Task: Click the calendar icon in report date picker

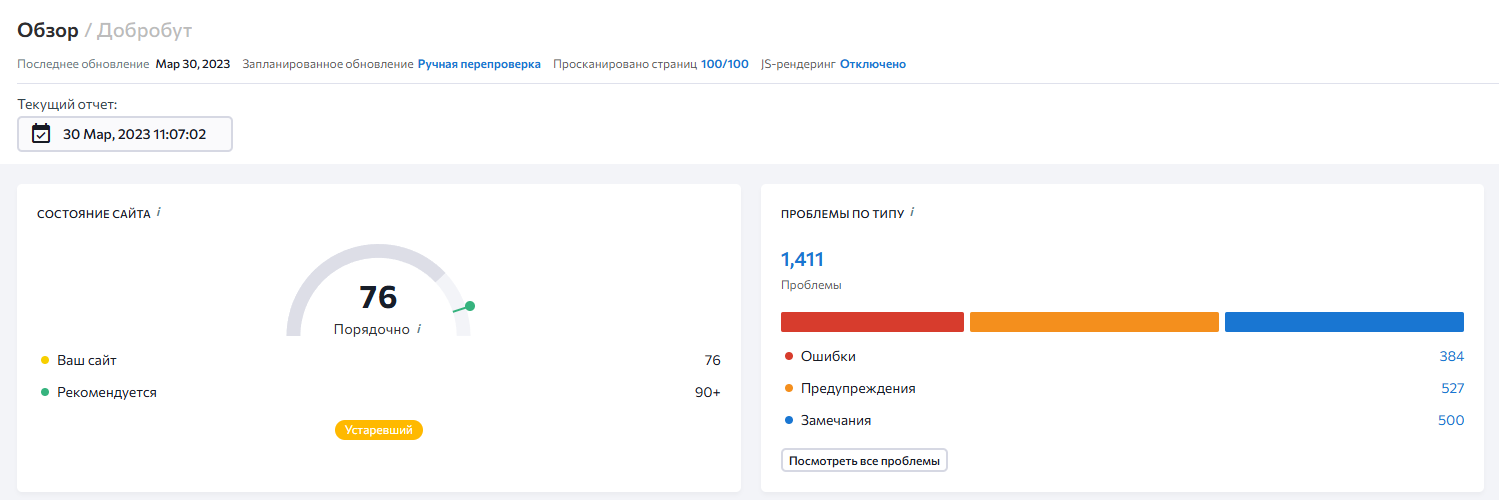Action: click(x=41, y=134)
